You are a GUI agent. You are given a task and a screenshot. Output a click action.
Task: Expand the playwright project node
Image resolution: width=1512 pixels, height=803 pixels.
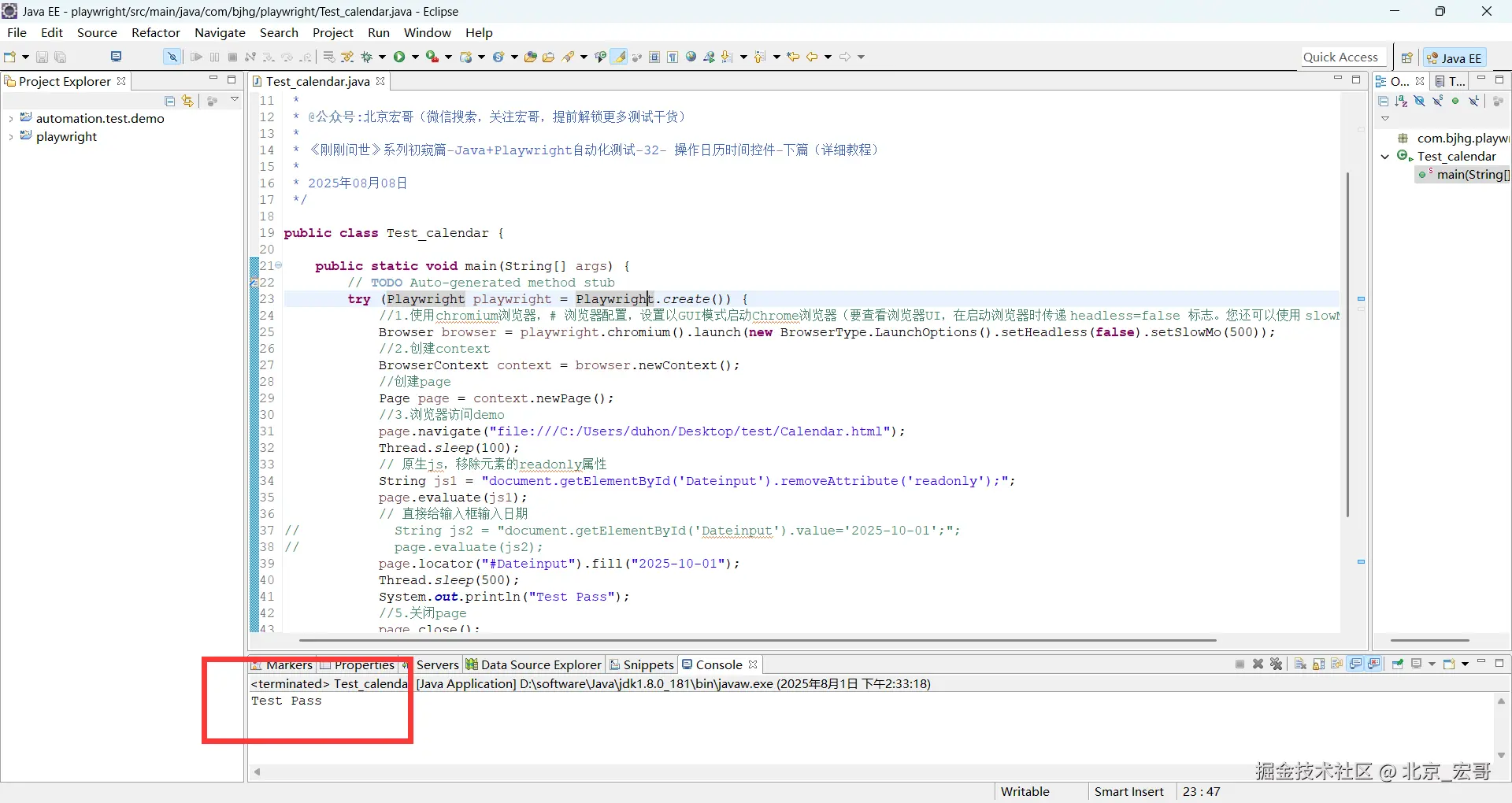tap(10, 137)
